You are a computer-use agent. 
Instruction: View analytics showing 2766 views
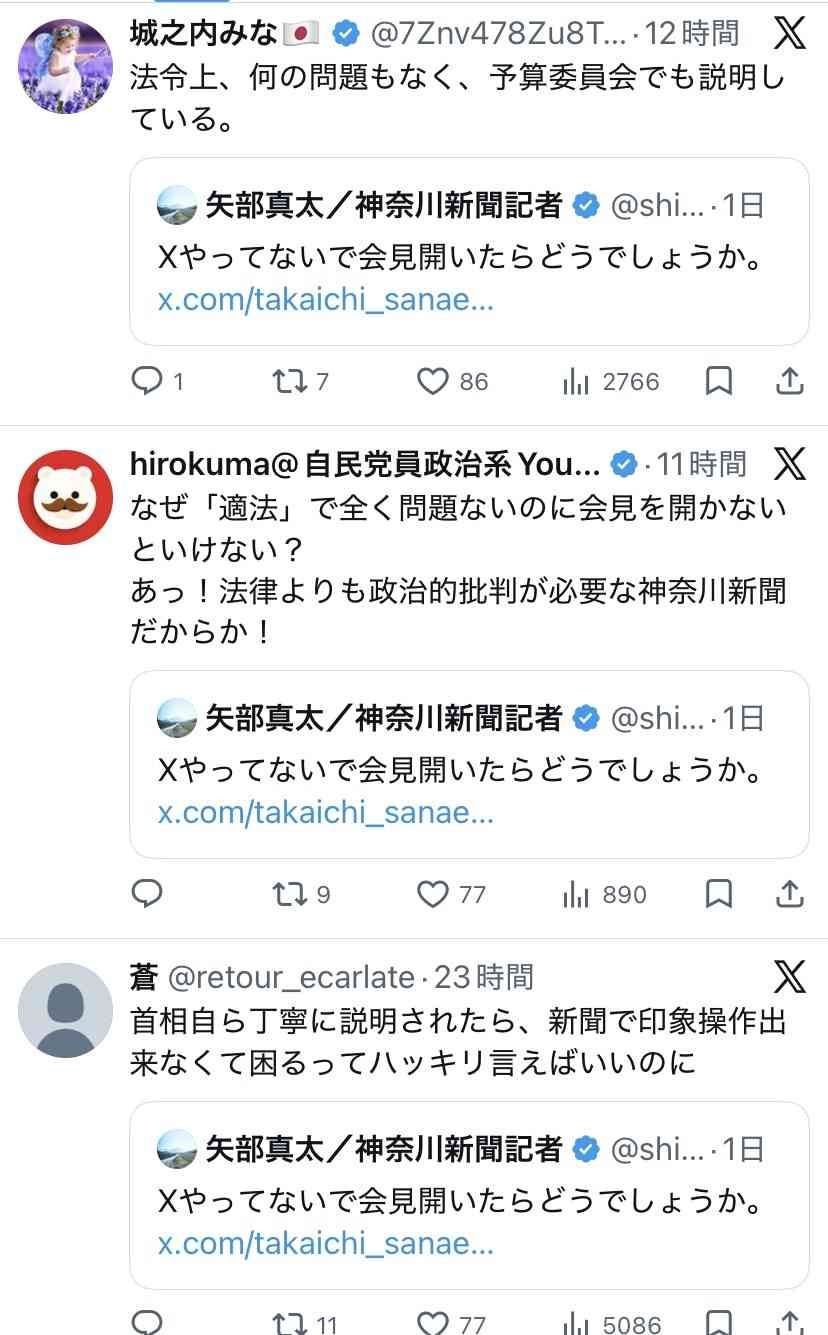pos(576,381)
